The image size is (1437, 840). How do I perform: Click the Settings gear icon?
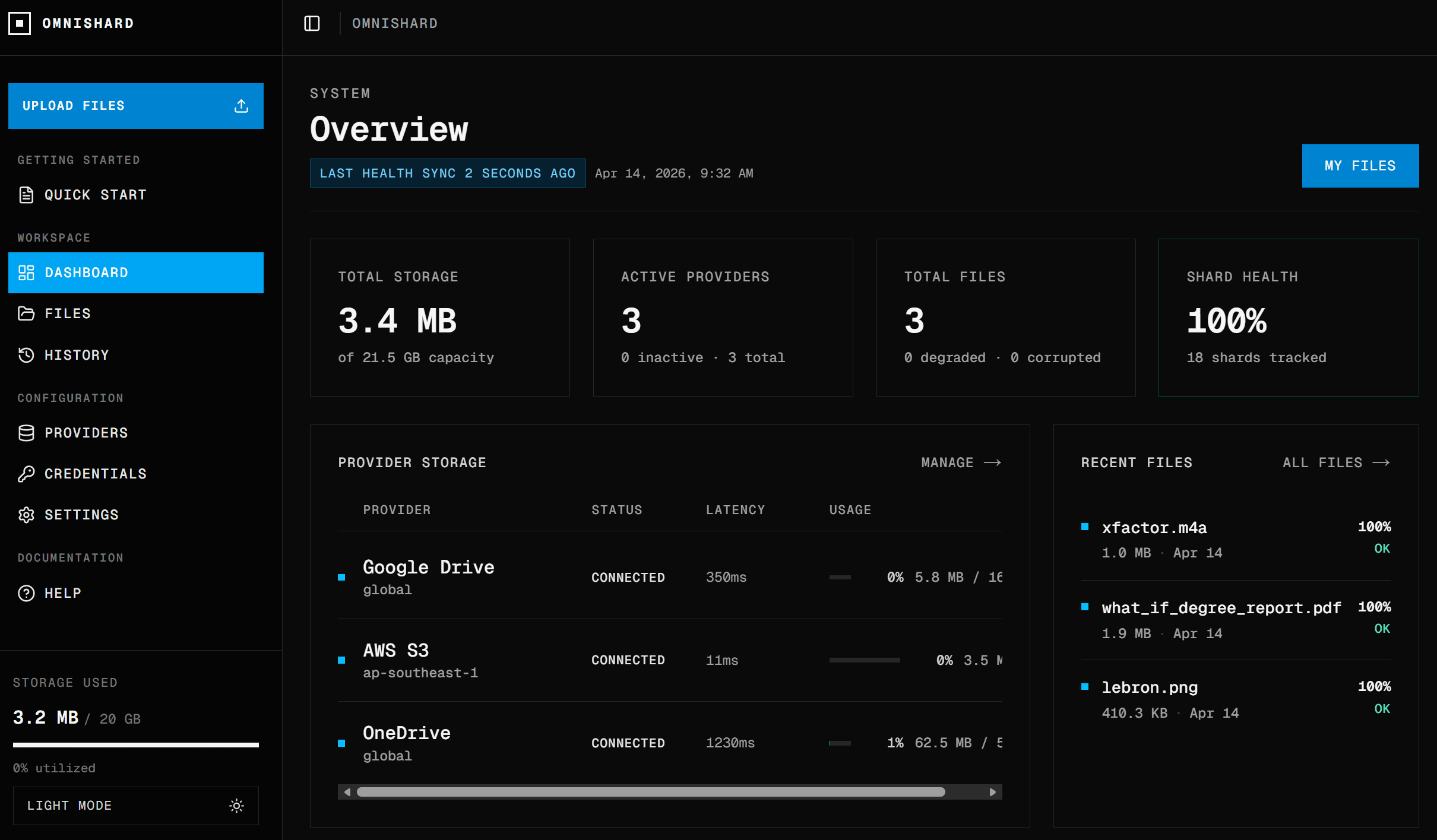(26, 515)
